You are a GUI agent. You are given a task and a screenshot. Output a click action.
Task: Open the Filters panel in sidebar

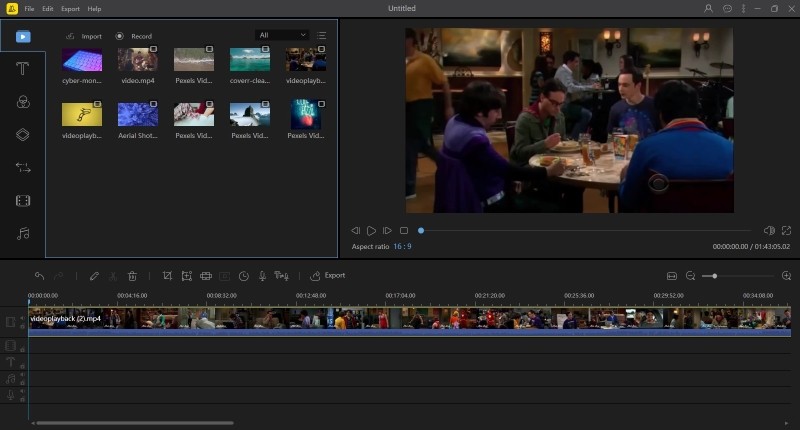[23, 102]
